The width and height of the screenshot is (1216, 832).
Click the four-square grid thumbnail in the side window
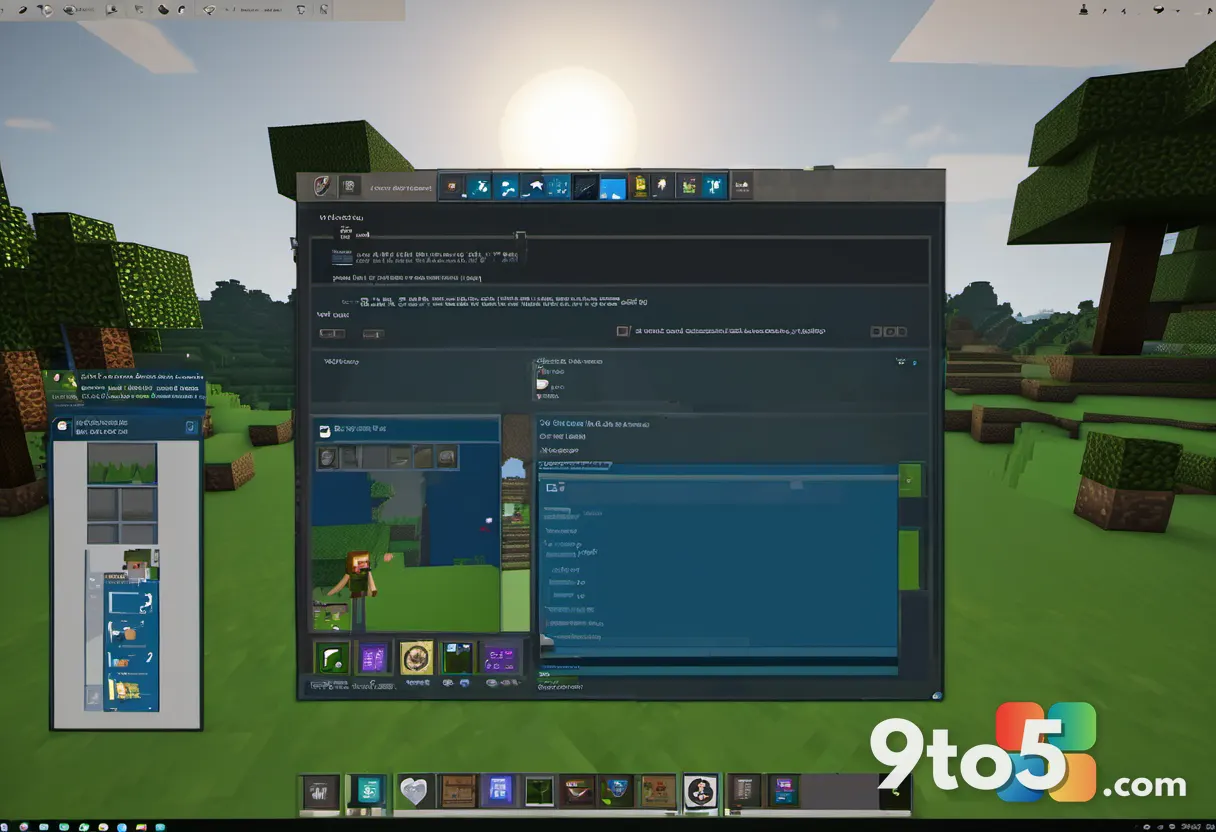pyautogui.click(x=122, y=517)
